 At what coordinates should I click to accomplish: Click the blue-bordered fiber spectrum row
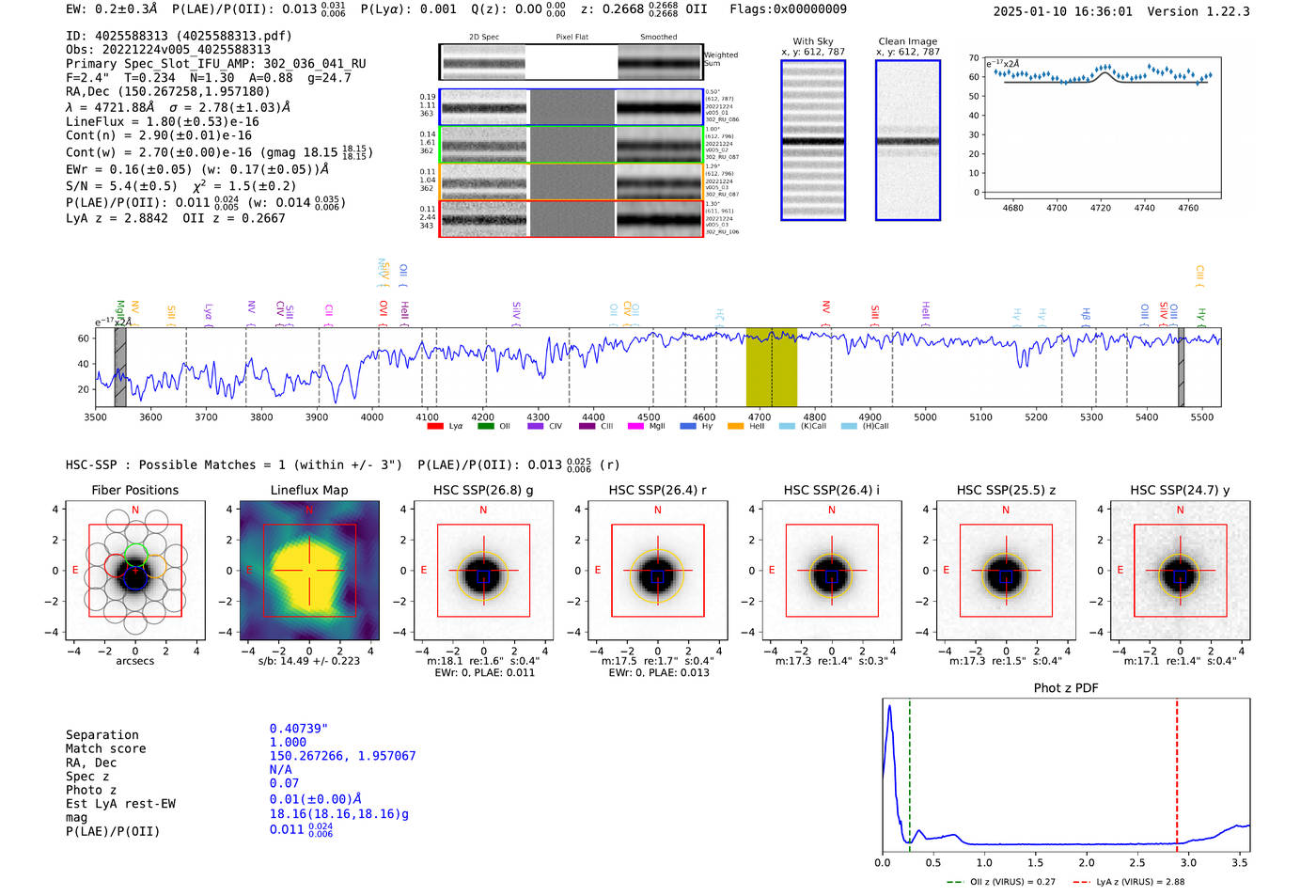572,107
